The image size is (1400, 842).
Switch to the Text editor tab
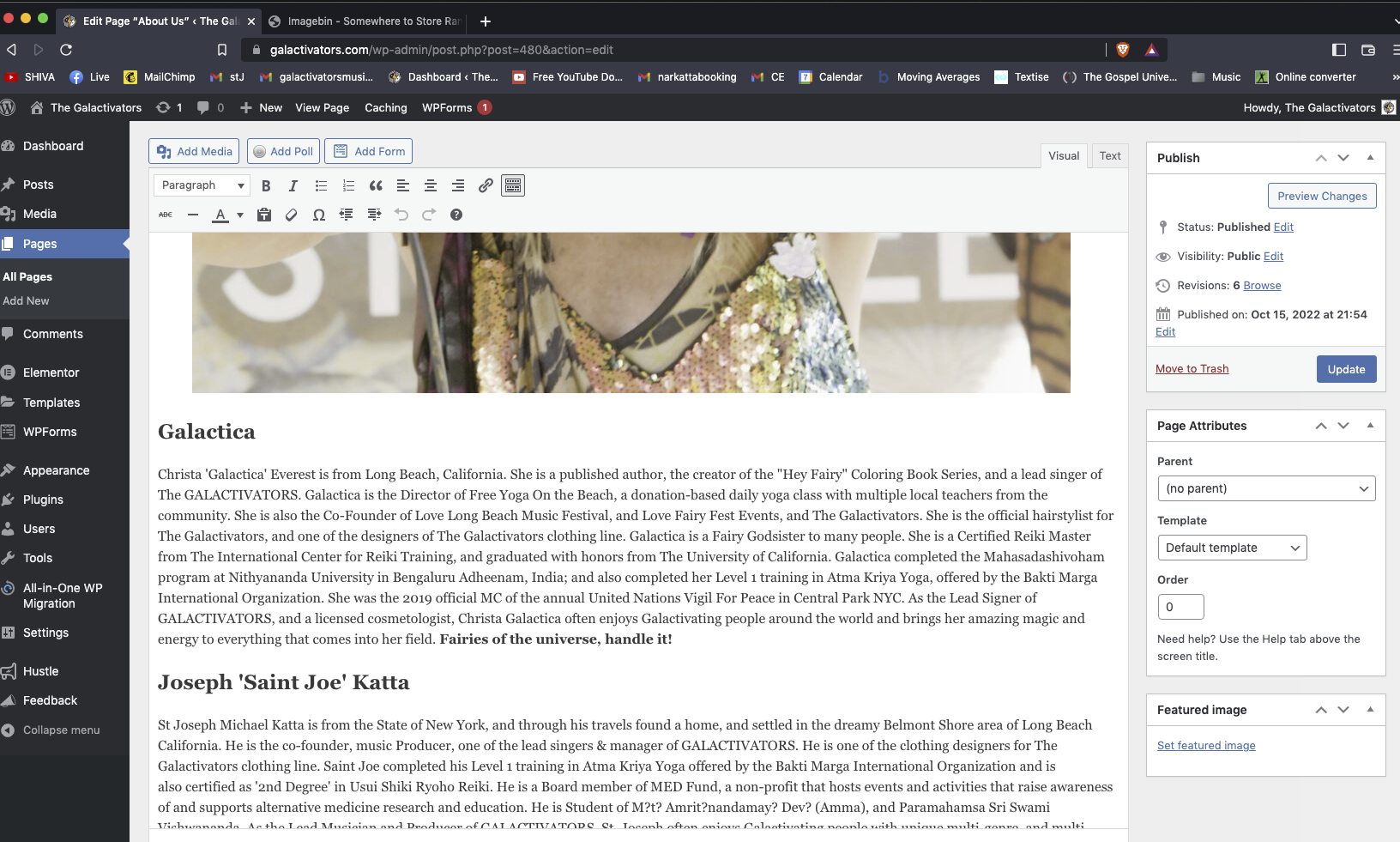[1110, 155]
